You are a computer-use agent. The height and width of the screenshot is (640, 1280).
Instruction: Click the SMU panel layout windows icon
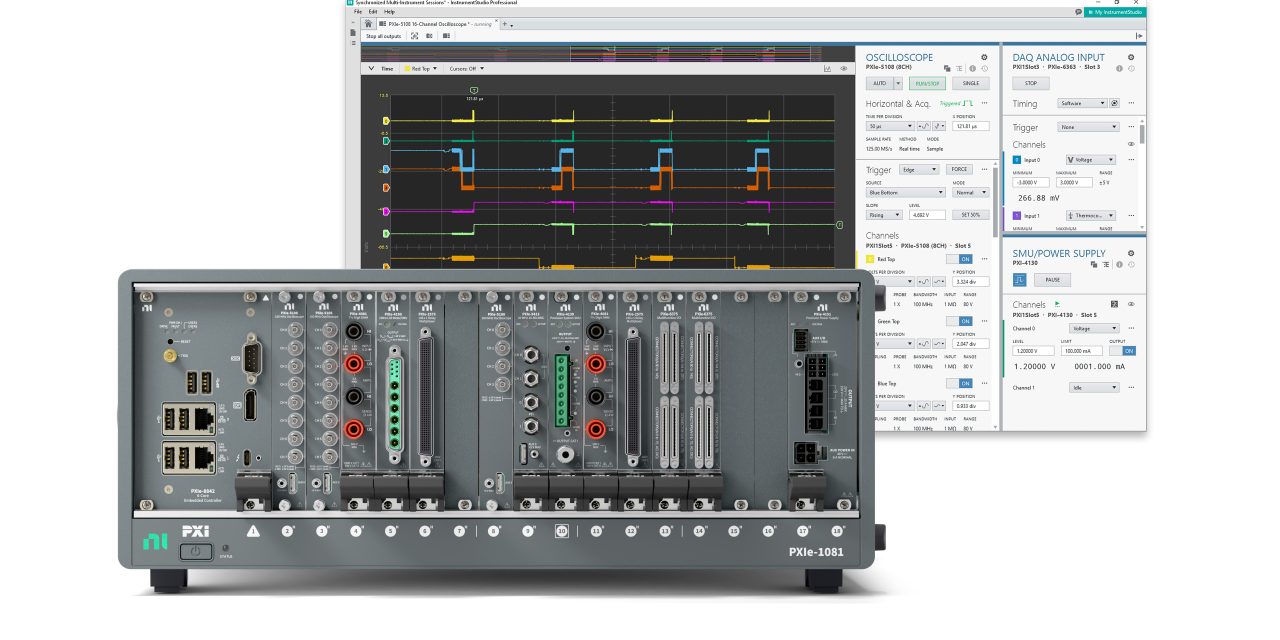(1094, 265)
